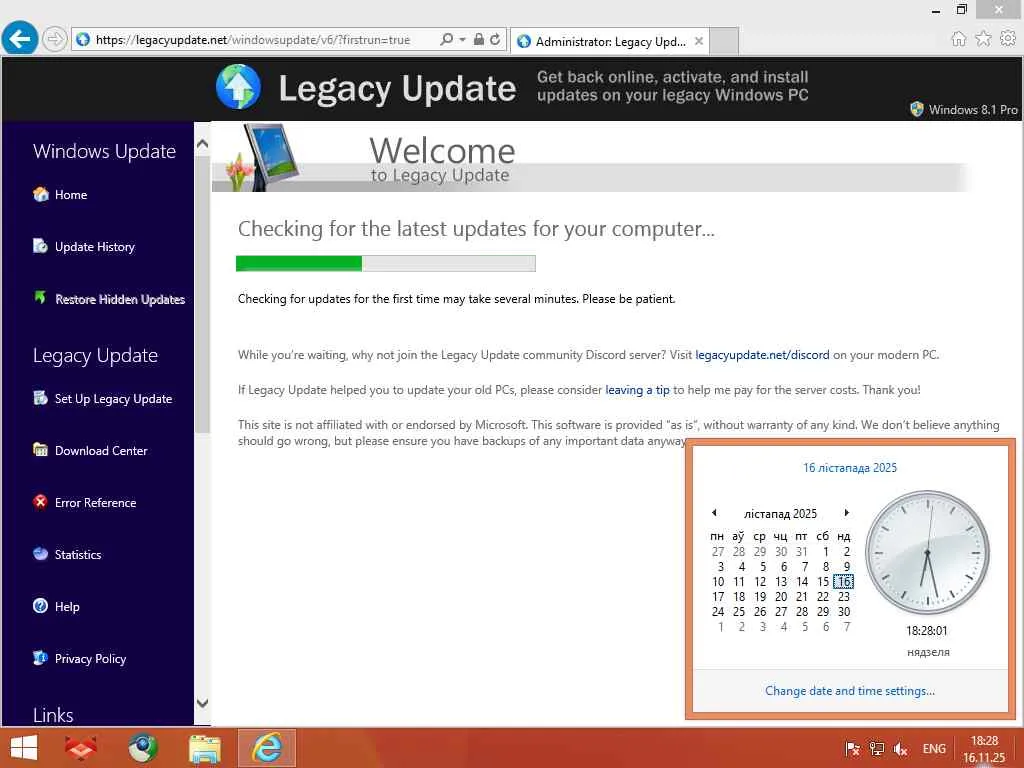1024x768 pixels.
Task: Go to the browser home page icon
Action: [958, 39]
